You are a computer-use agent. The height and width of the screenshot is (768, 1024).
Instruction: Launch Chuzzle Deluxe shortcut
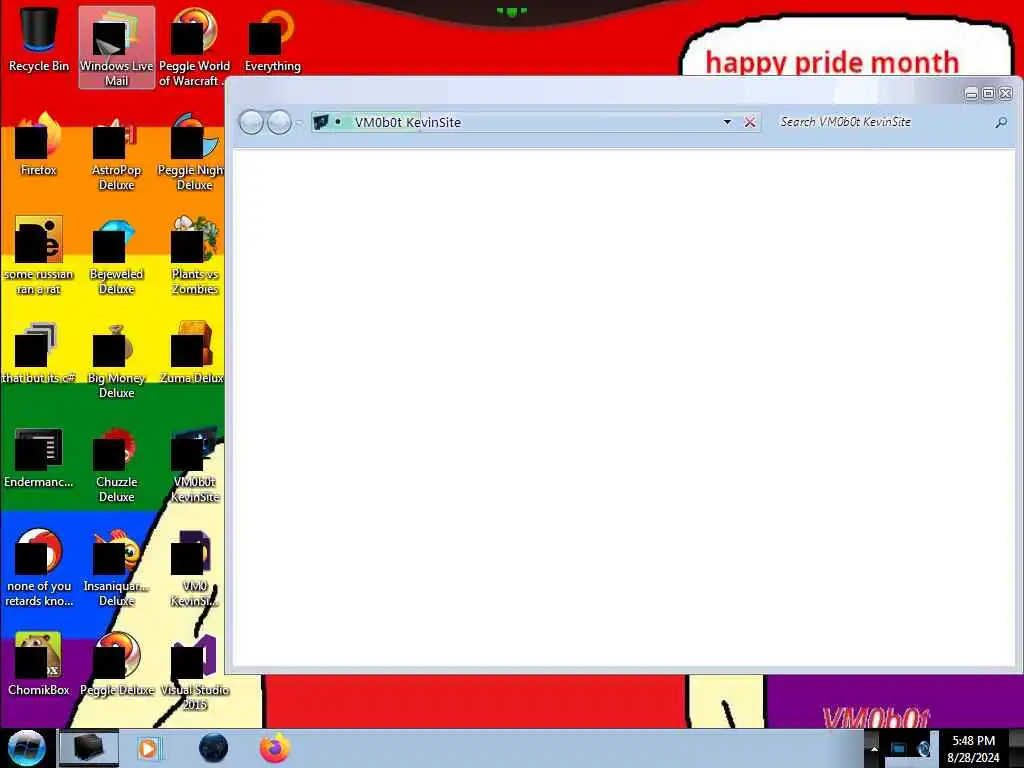coord(116,464)
